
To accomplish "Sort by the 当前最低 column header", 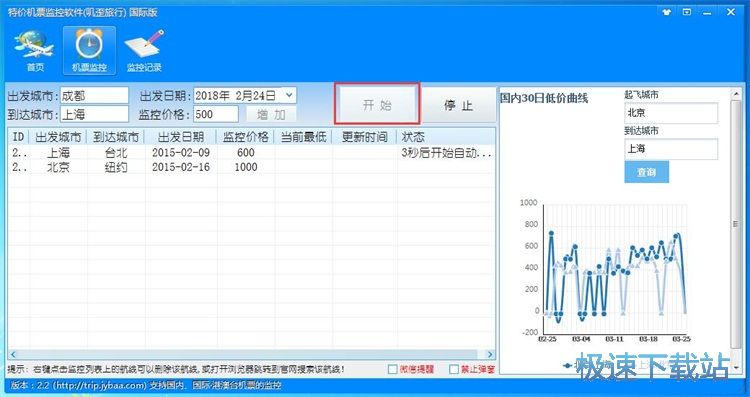I will coord(303,137).
